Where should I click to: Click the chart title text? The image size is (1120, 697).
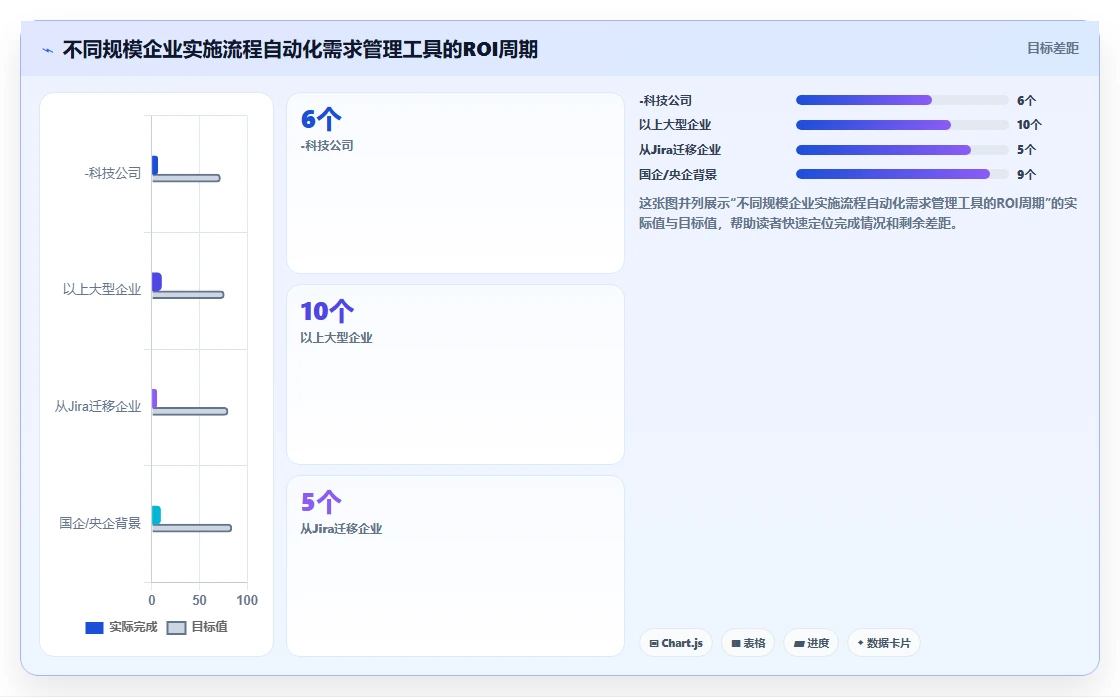click(300, 49)
